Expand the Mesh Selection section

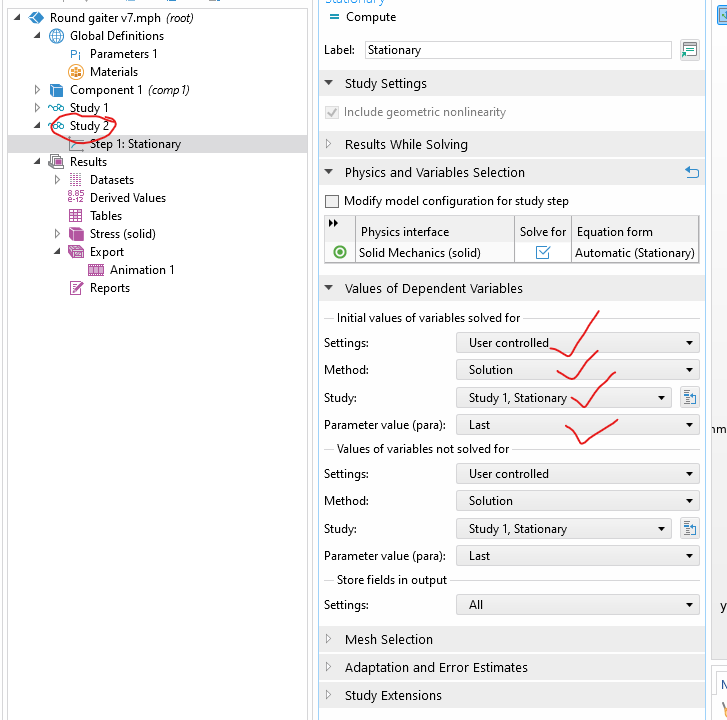pyautogui.click(x=388, y=640)
